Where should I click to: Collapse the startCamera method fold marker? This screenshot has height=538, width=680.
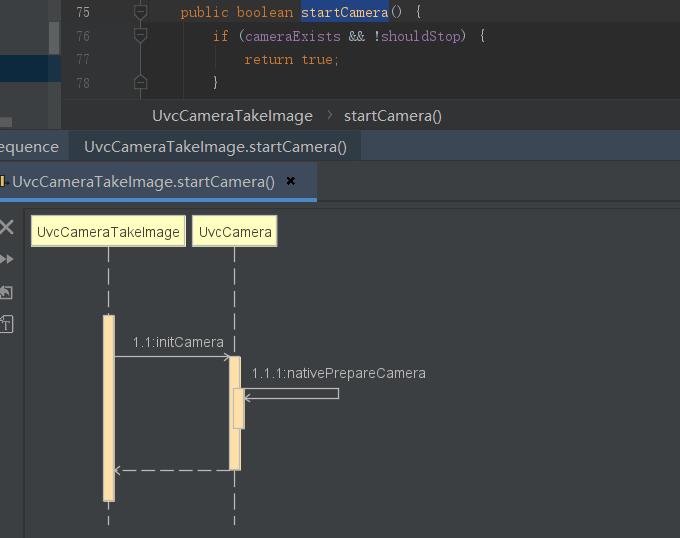(140, 12)
